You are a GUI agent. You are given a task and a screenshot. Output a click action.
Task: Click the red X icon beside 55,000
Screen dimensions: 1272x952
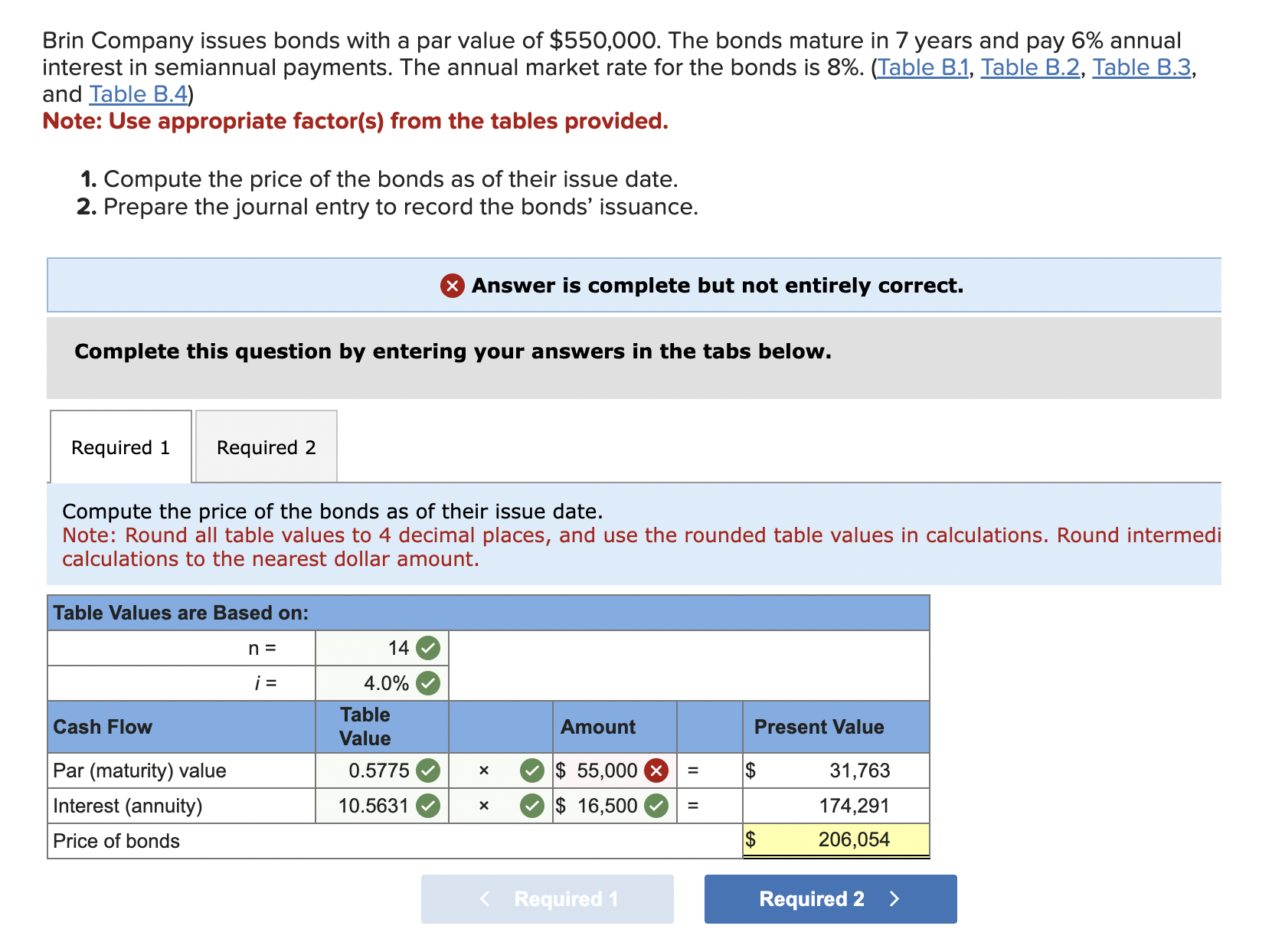656,770
